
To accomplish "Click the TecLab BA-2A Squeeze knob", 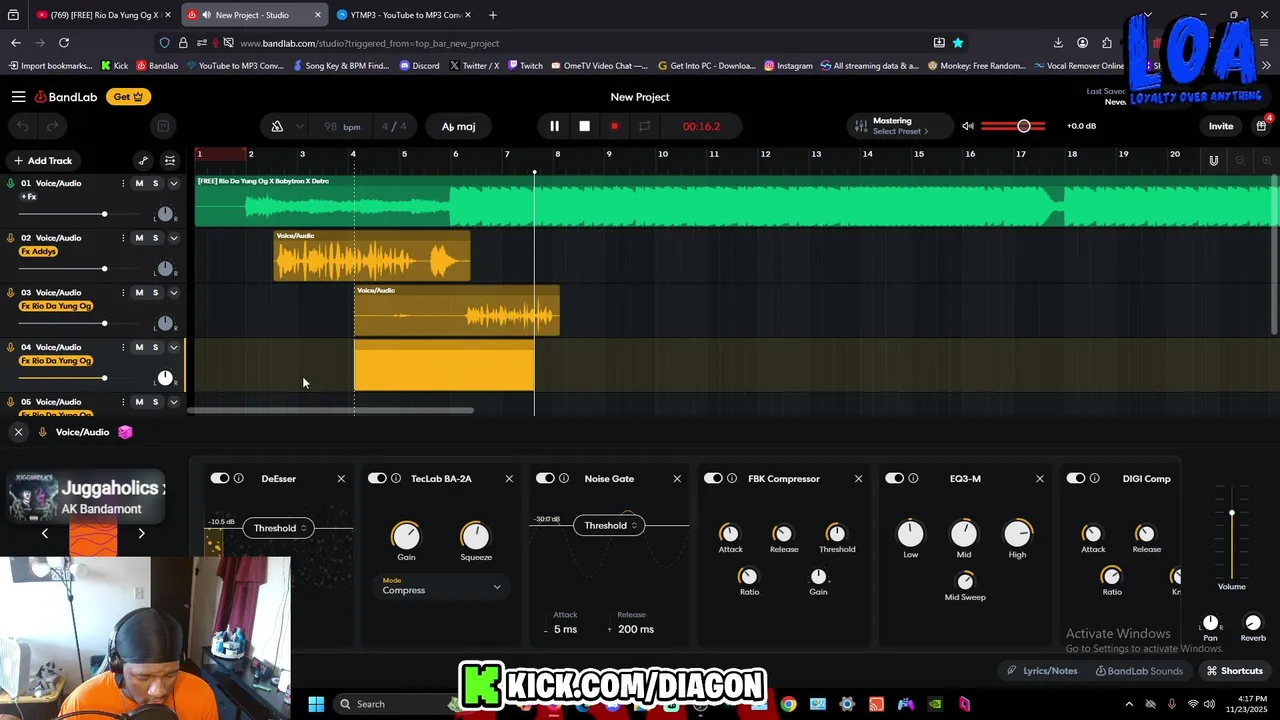I will coord(475,535).
